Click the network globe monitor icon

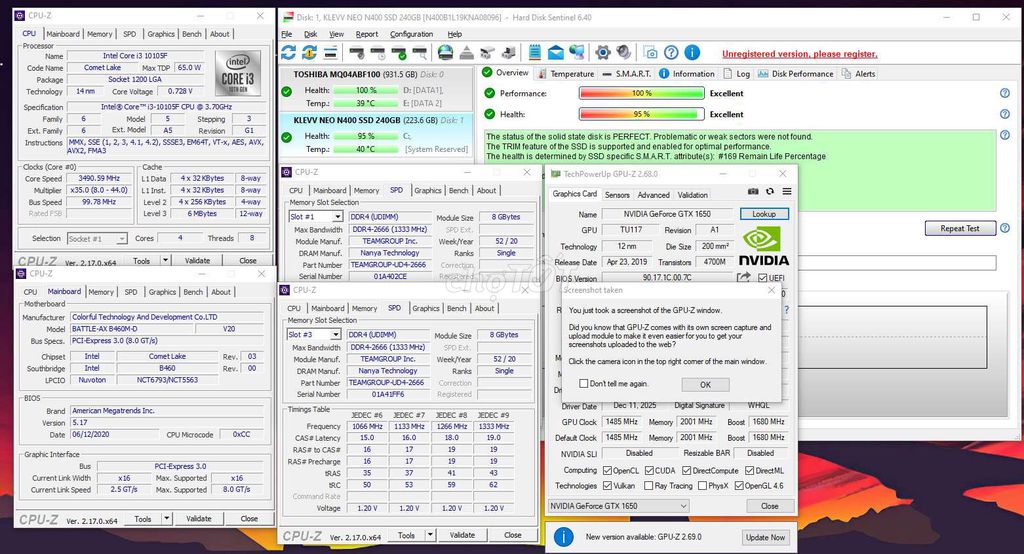coord(577,52)
